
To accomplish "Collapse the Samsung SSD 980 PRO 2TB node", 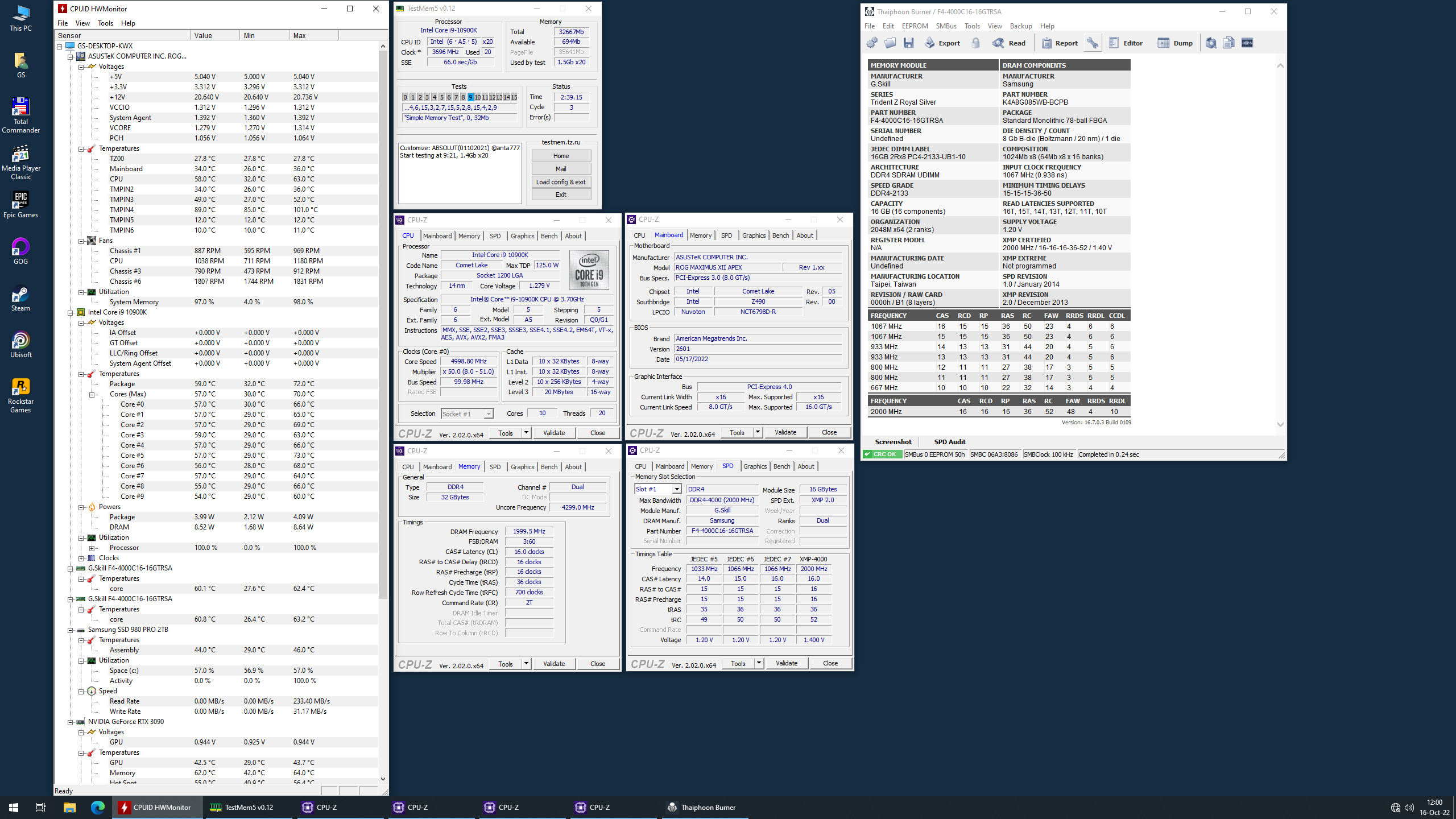I will pyautogui.click(x=70, y=630).
